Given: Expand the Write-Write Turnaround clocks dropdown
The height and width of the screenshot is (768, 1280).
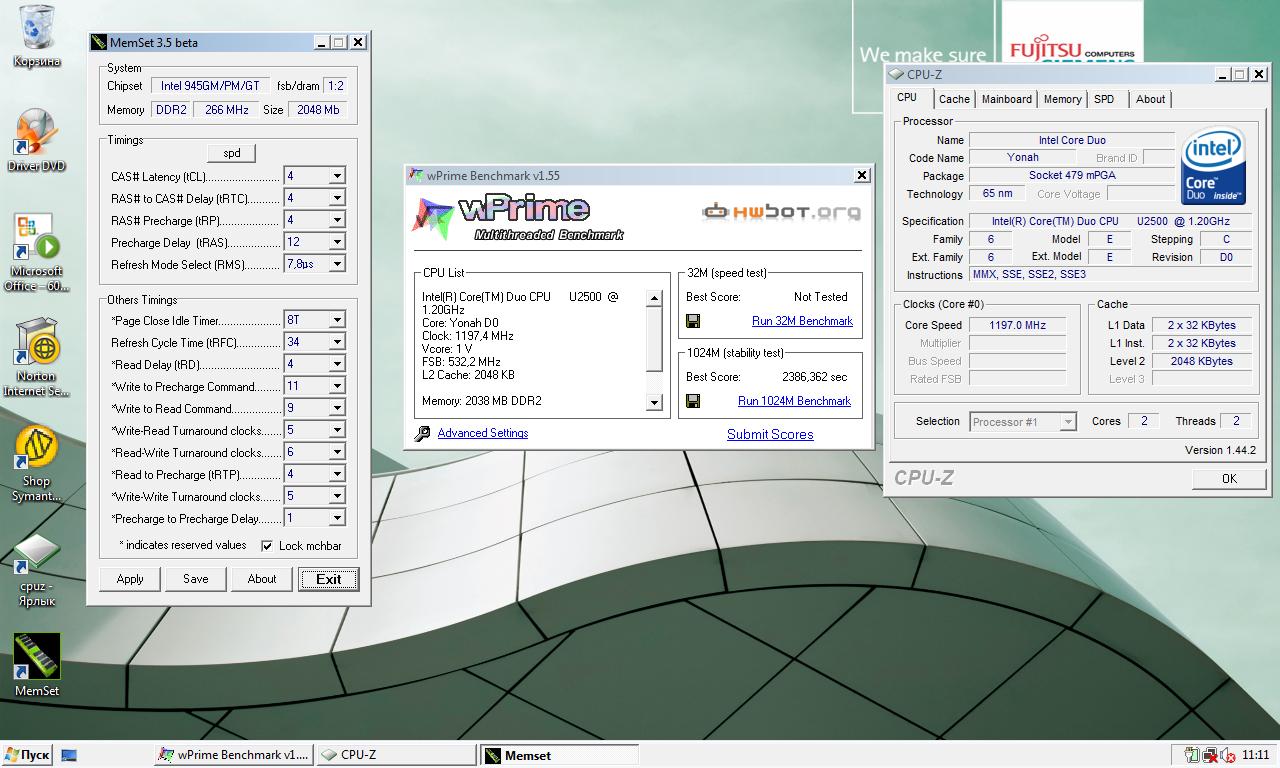Looking at the screenshot, I should [x=337, y=496].
